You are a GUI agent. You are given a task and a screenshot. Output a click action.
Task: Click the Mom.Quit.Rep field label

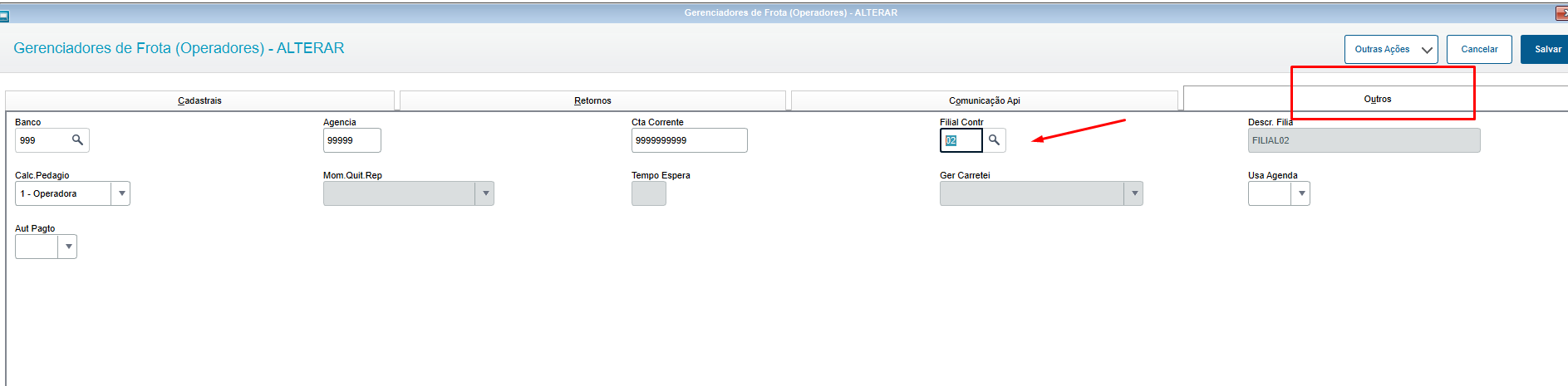click(x=352, y=175)
